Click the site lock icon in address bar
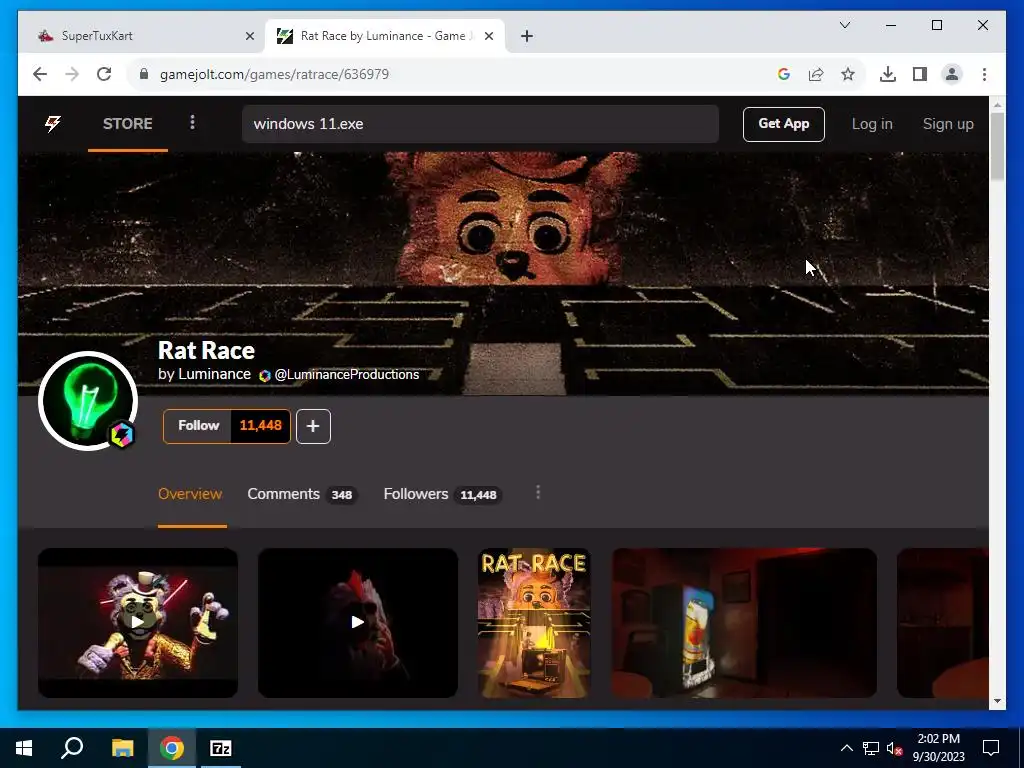Viewport: 1024px width, 768px height. coord(144,74)
